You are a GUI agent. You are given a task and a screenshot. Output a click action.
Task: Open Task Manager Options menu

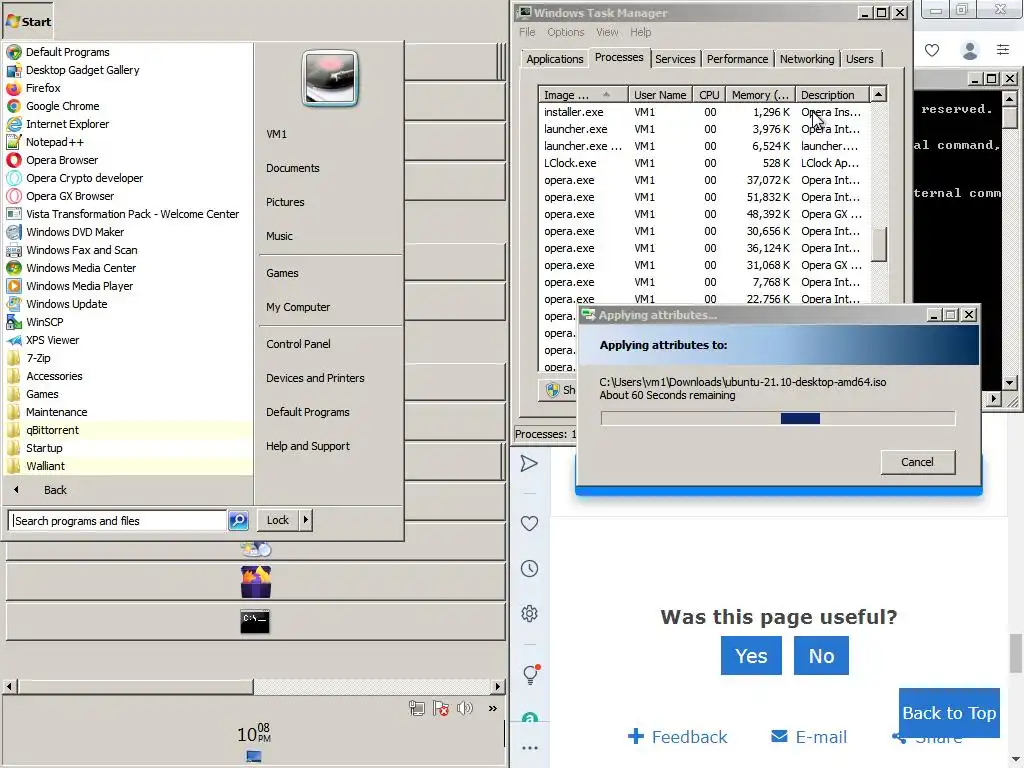click(x=566, y=32)
